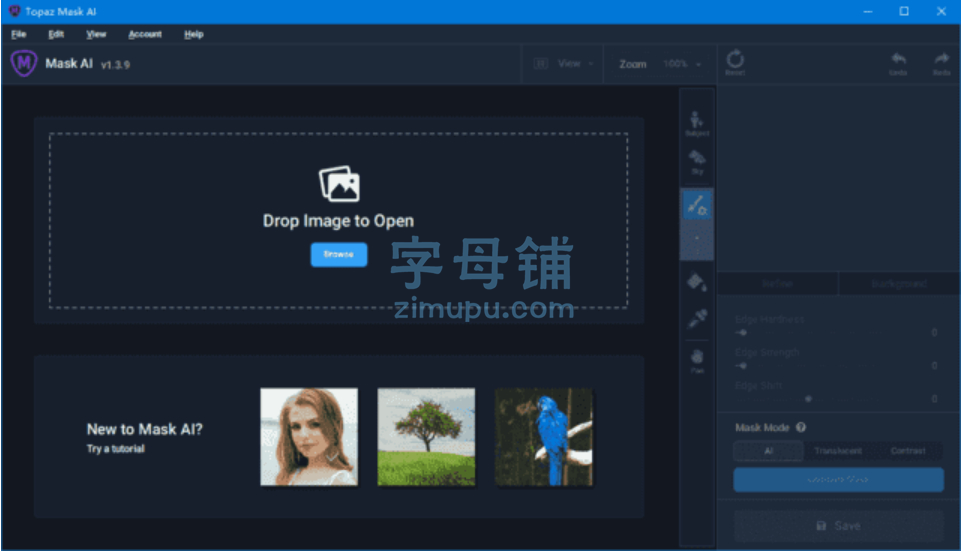Click the Try a tutorial link

pos(115,449)
